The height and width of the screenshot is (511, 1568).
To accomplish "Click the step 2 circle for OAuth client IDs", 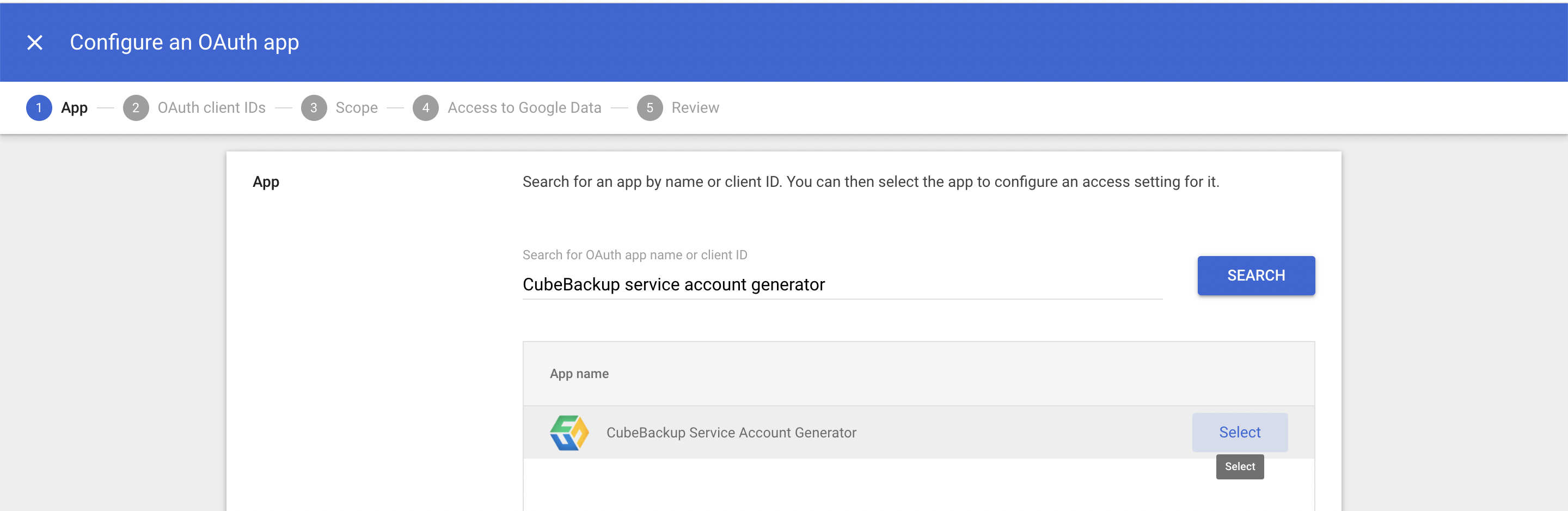I will [x=136, y=108].
